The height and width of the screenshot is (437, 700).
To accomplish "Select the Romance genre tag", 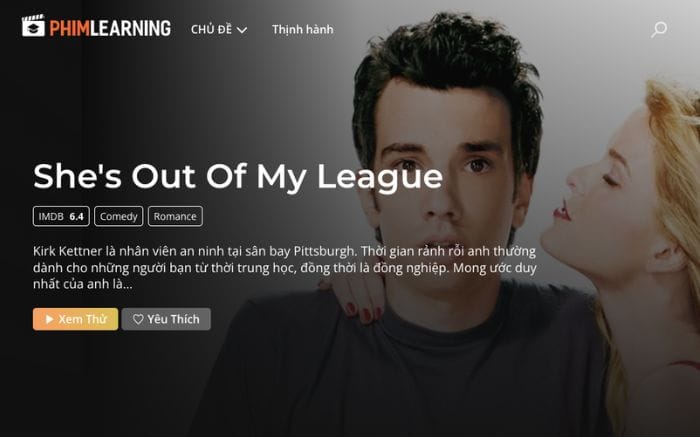I will (x=175, y=216).
